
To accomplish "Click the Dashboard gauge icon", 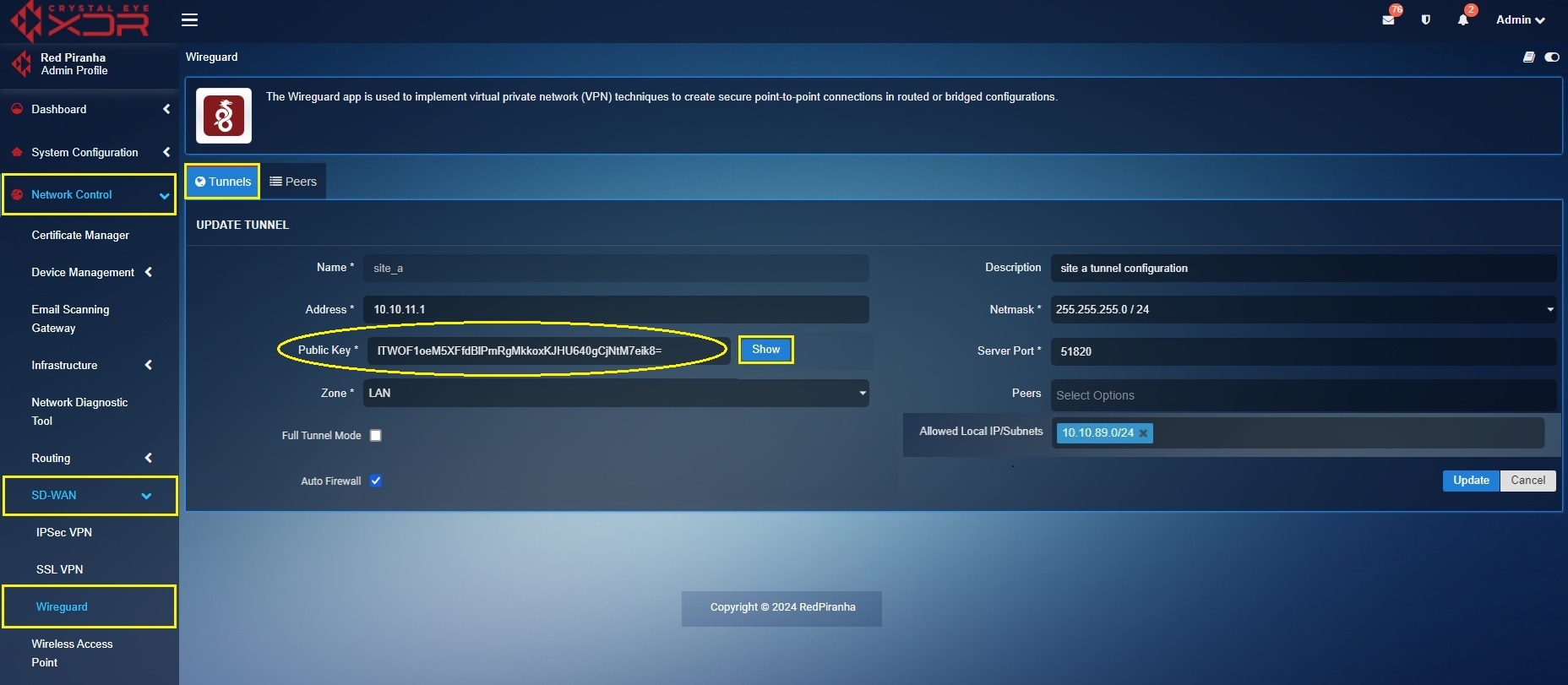I will coord(17,109).
